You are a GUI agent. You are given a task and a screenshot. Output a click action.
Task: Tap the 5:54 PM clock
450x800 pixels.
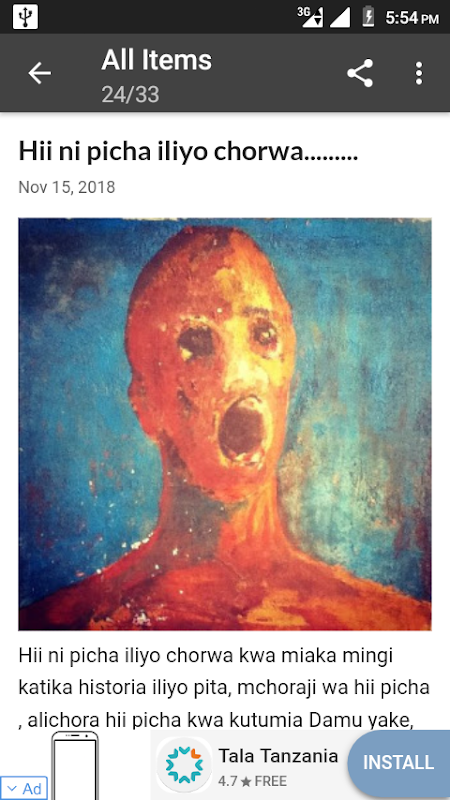click(412, 18)
